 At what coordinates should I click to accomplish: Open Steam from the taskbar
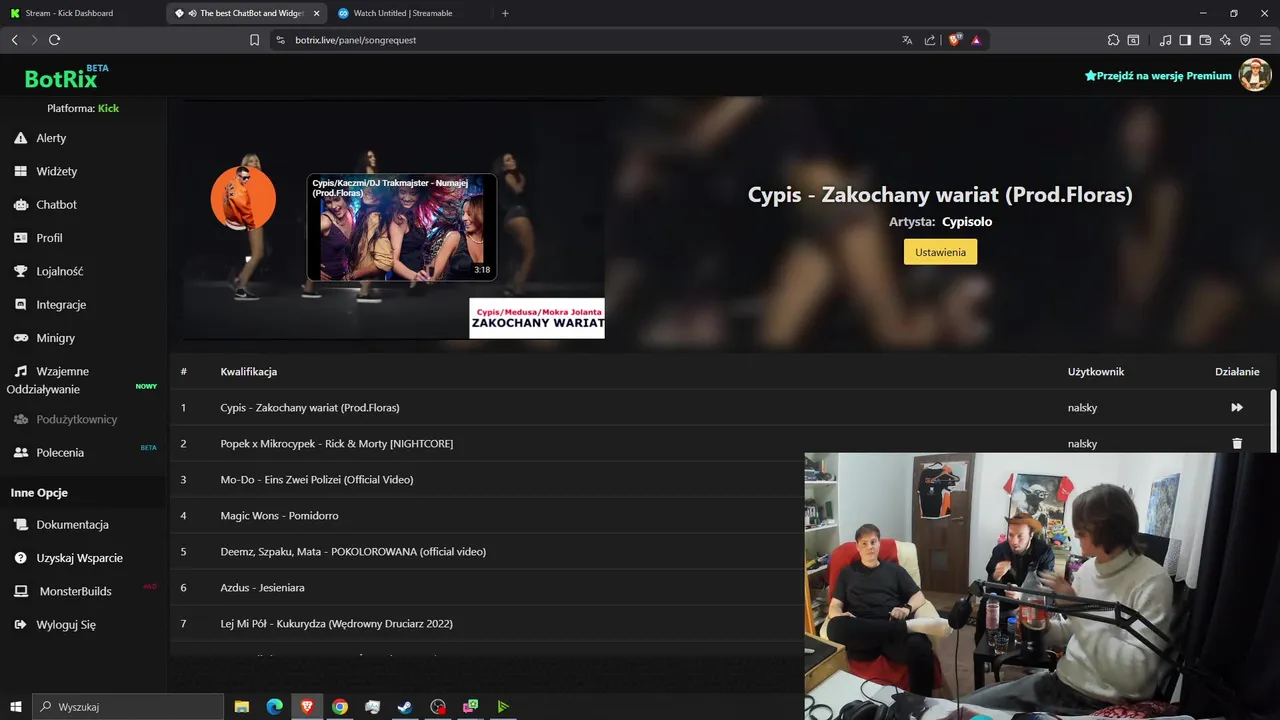tap(405, 707)
